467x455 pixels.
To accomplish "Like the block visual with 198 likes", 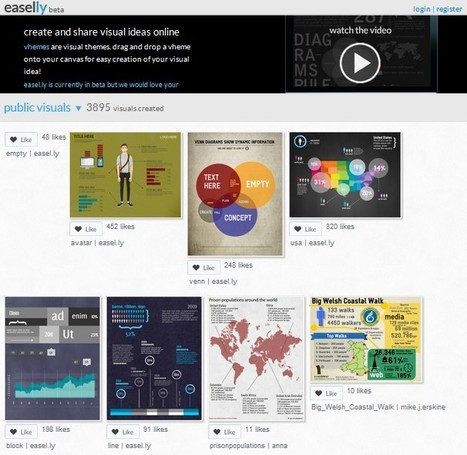I will coord(21,432).
